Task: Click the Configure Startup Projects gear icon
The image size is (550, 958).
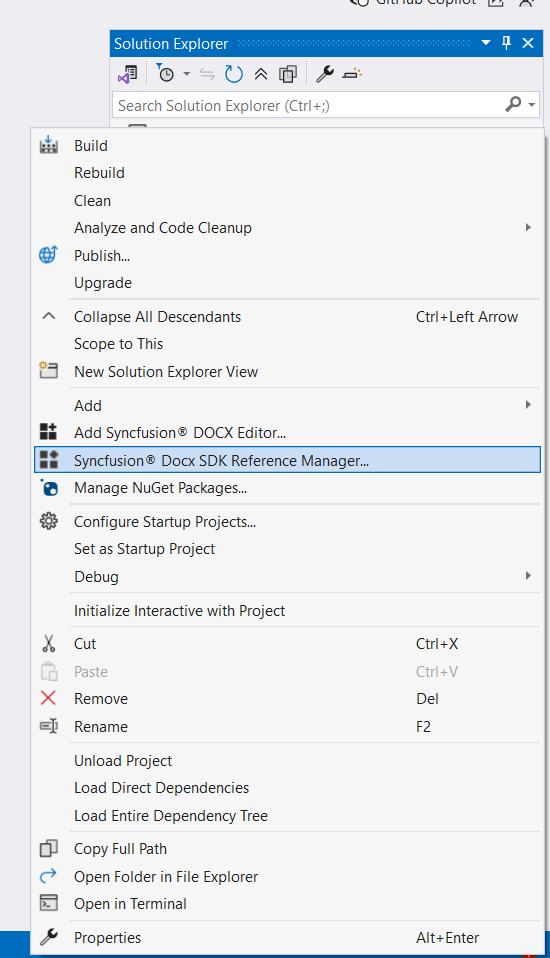Action: (48, 521)
